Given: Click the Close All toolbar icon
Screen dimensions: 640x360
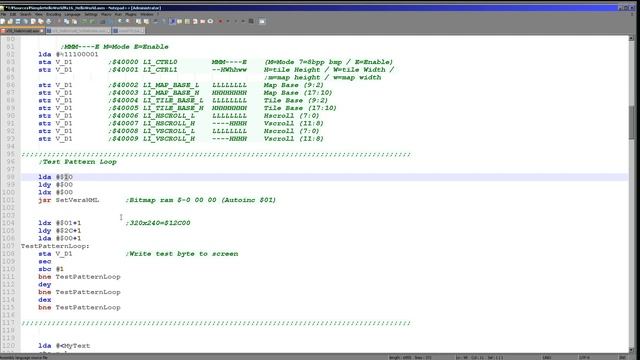Looking at the screenshot, I should (40, 21).
